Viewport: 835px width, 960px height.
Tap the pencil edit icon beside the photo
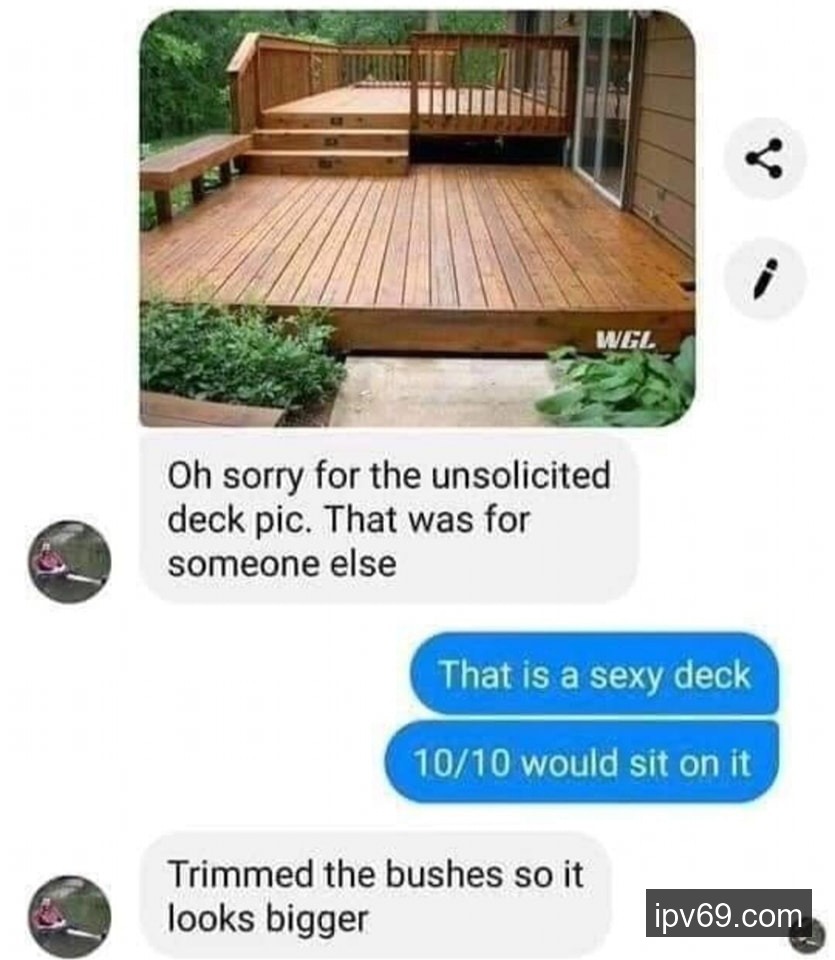tap(764, 279)
